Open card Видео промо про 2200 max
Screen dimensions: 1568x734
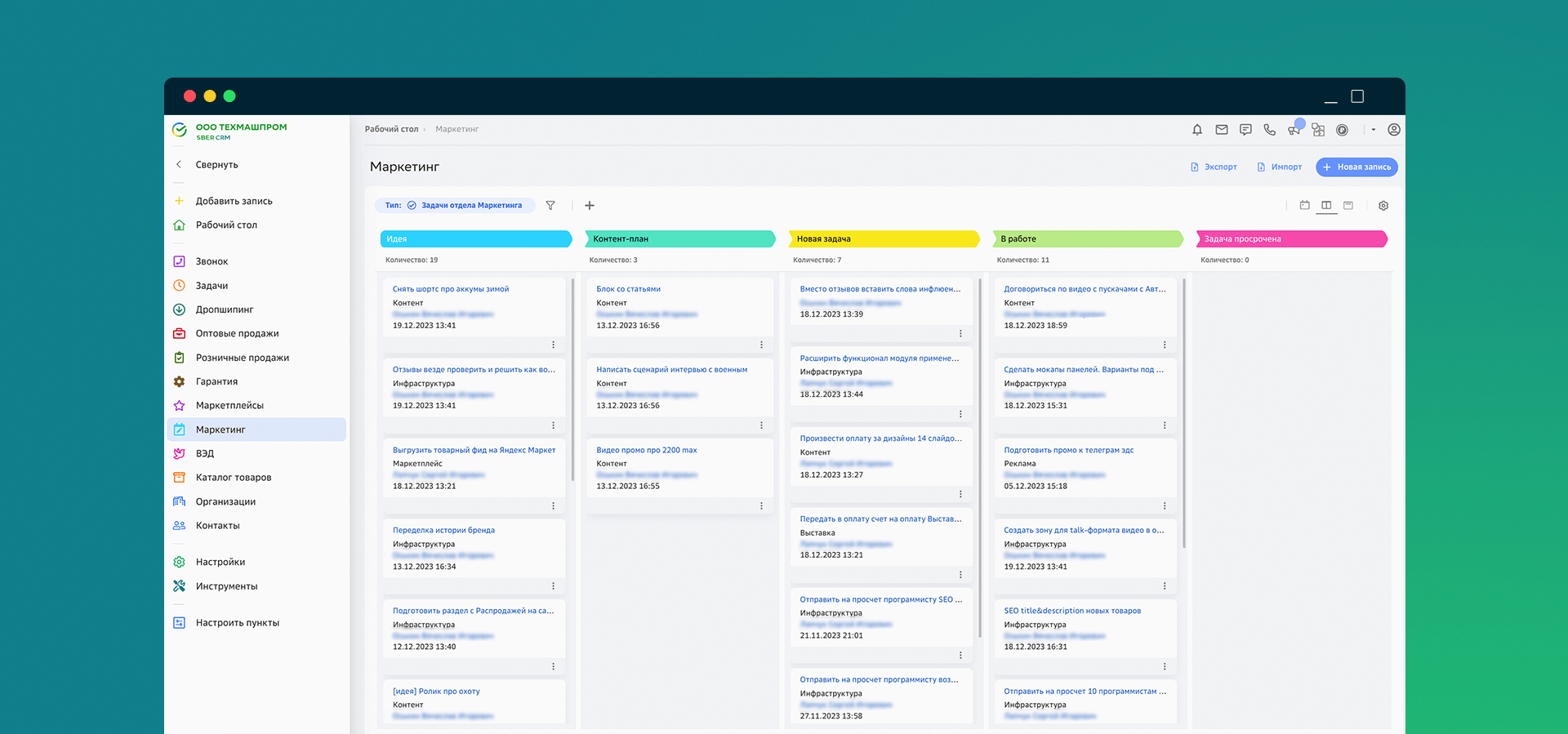click(x=647, y=451)
